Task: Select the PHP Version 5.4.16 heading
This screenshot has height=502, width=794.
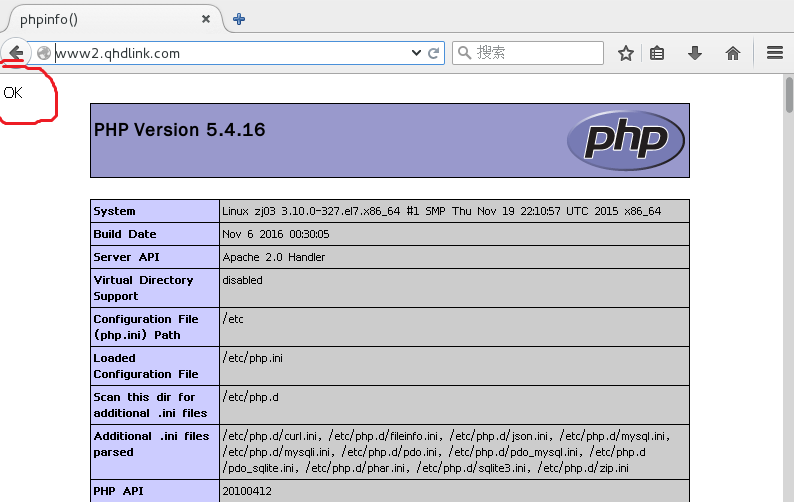Action: click(x=179, y=130)
